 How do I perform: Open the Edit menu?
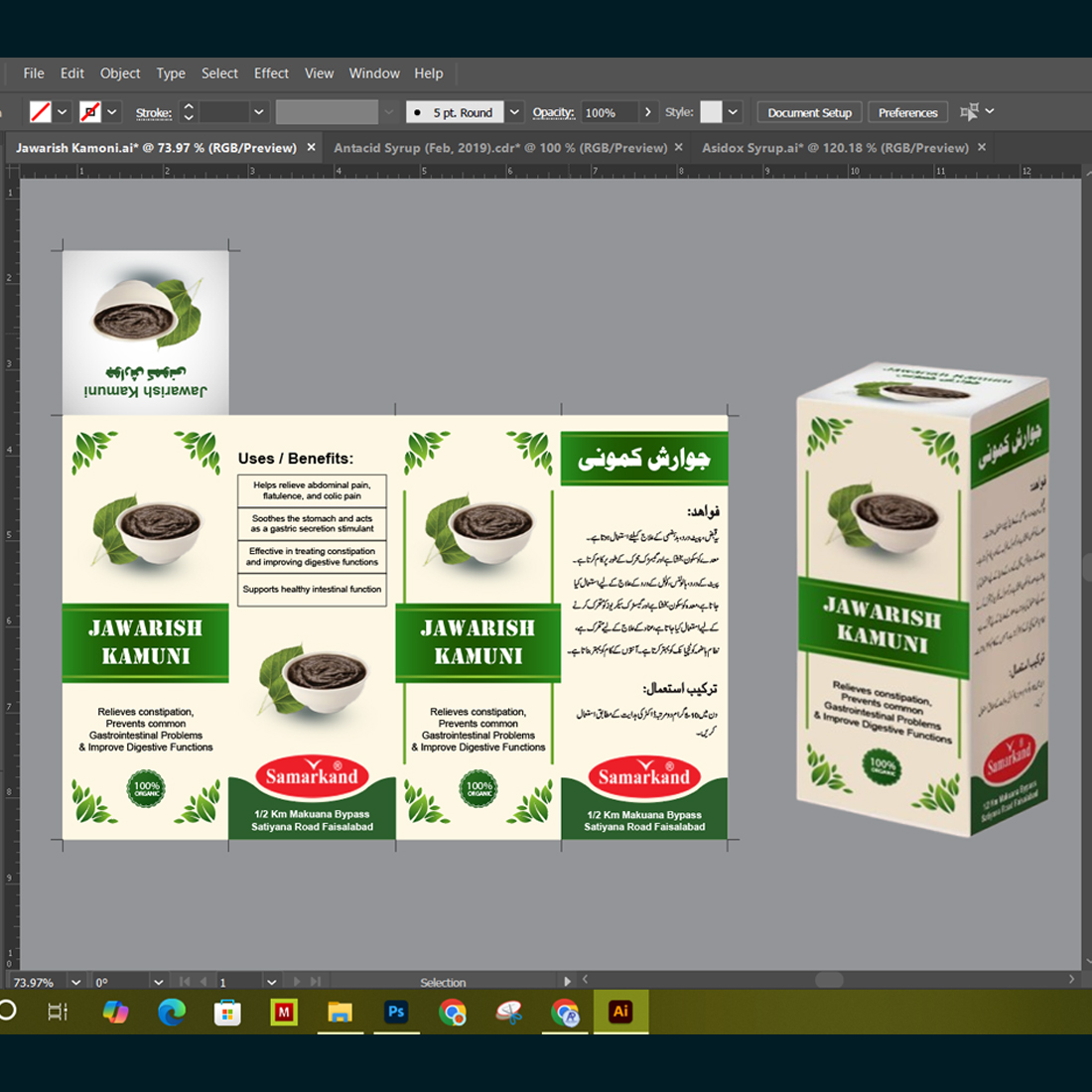pyautogui.click(x=71, y=73)
